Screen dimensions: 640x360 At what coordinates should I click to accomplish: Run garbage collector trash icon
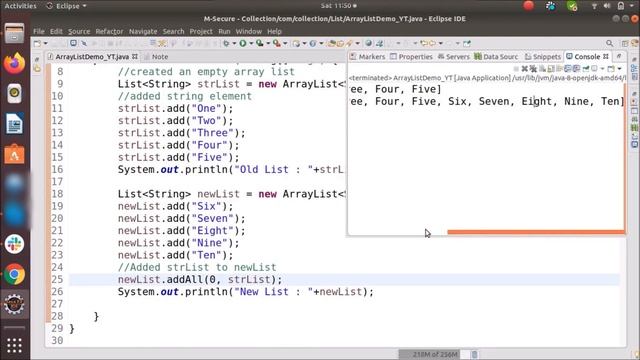point(474,354)
